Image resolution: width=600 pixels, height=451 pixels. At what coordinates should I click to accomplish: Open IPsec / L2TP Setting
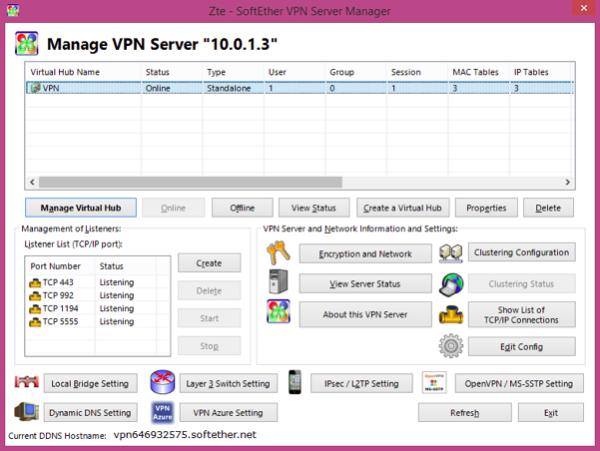tap(361, 383)
